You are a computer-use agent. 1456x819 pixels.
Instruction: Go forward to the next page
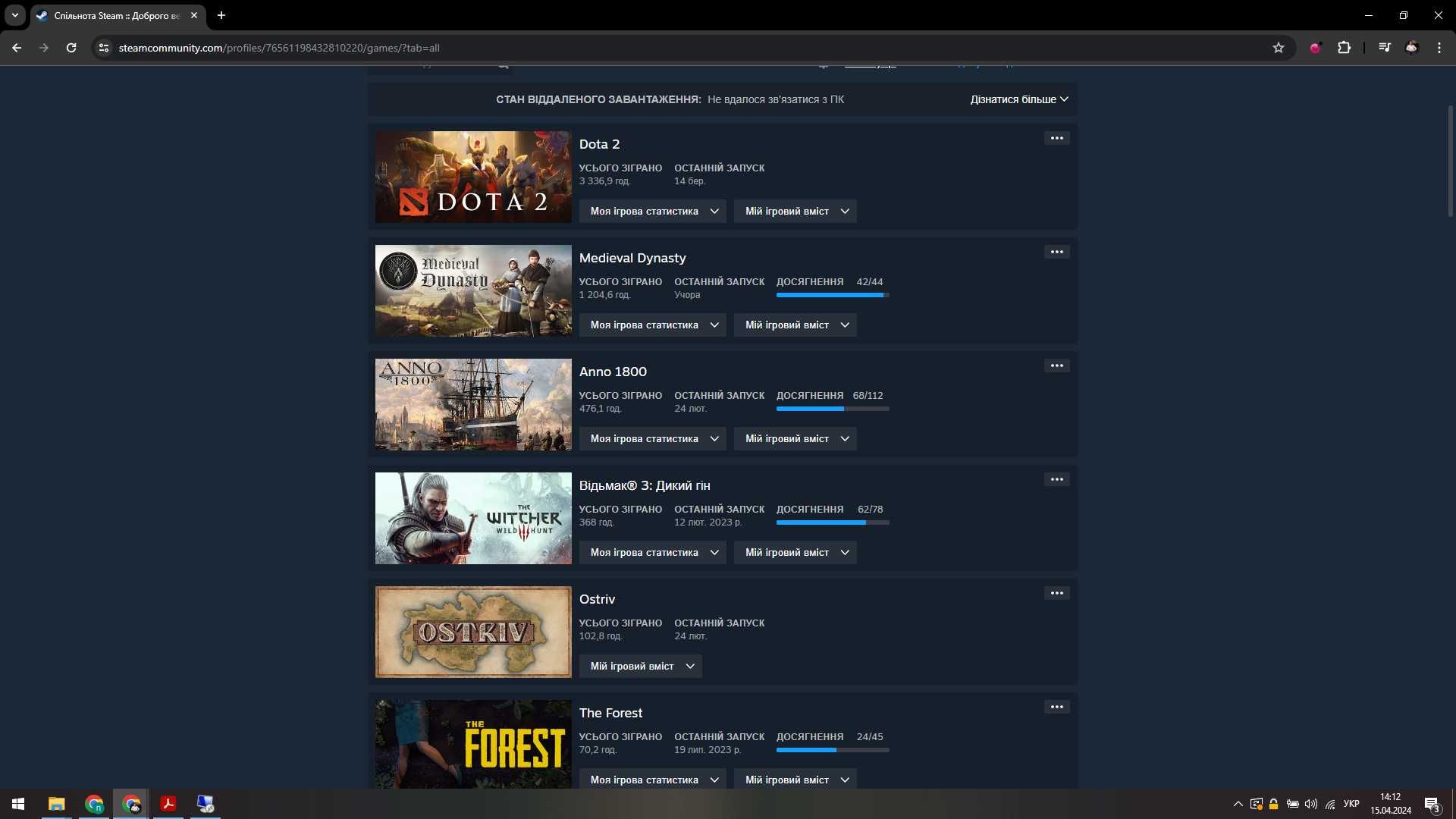click(x=44, y=48)
